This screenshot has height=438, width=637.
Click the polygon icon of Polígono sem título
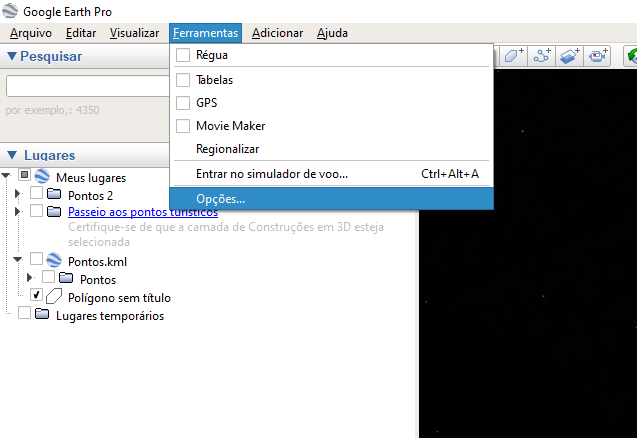[54, 297]
